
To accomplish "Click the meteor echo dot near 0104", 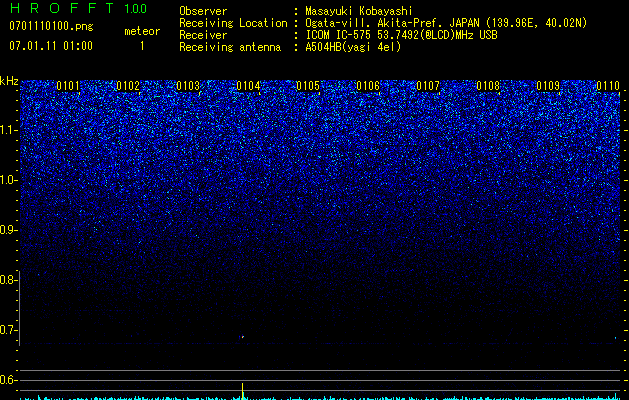I will (242, 337).
